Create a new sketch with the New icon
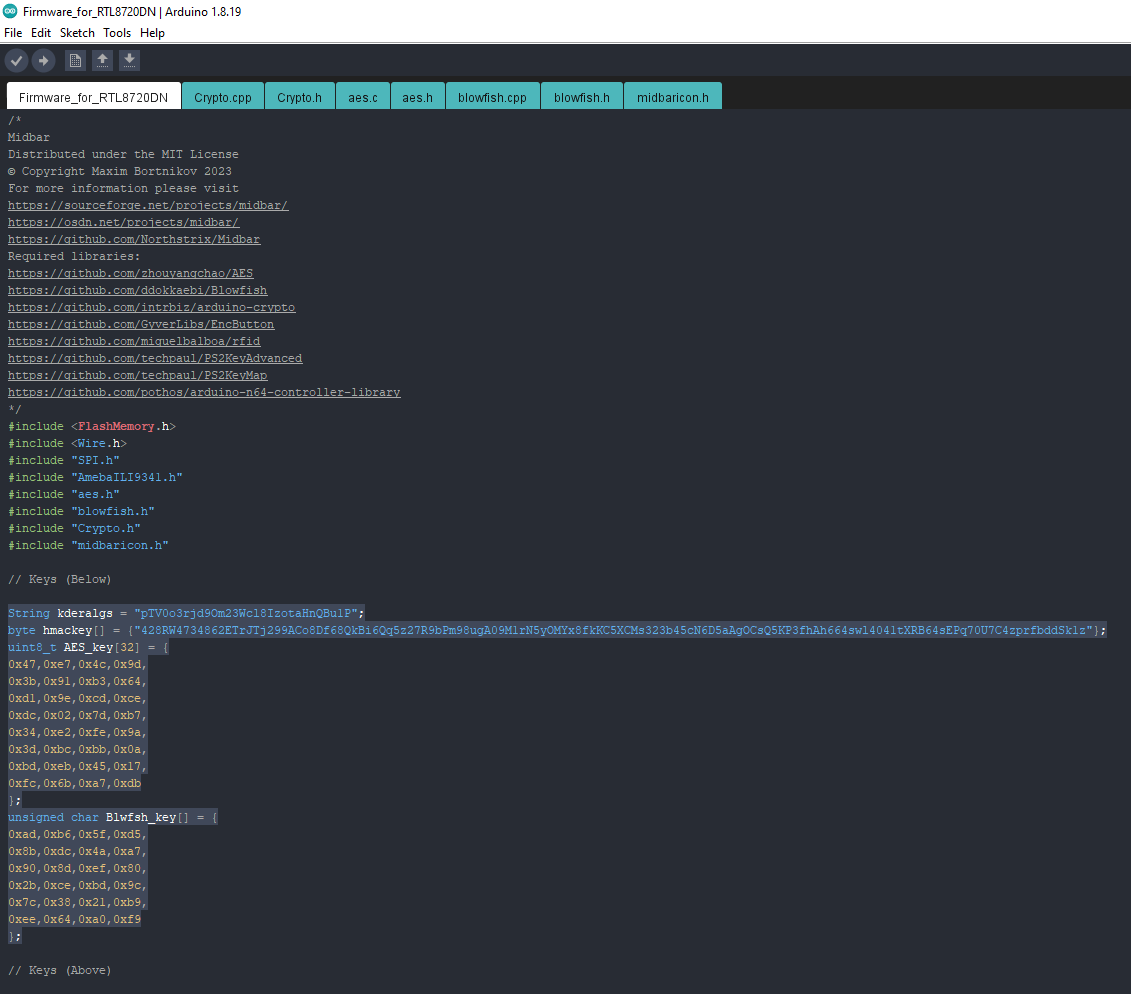1131x994 pixels. tap(75, 61)
